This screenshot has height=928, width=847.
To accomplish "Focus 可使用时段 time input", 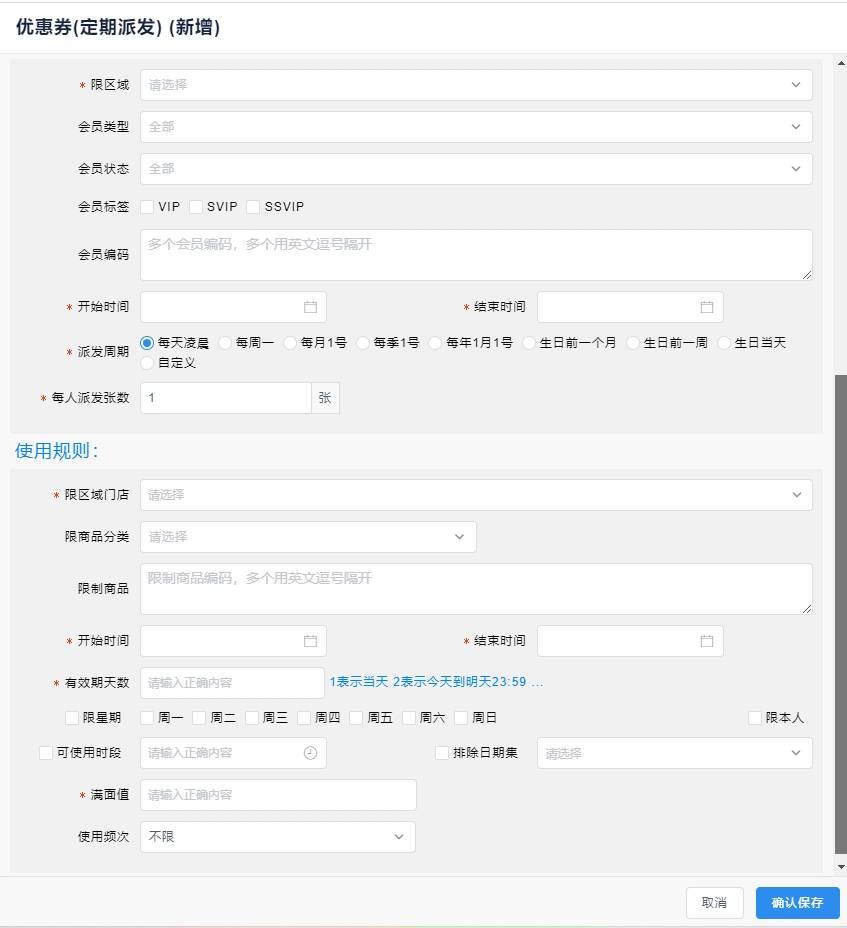I will 233,753.
